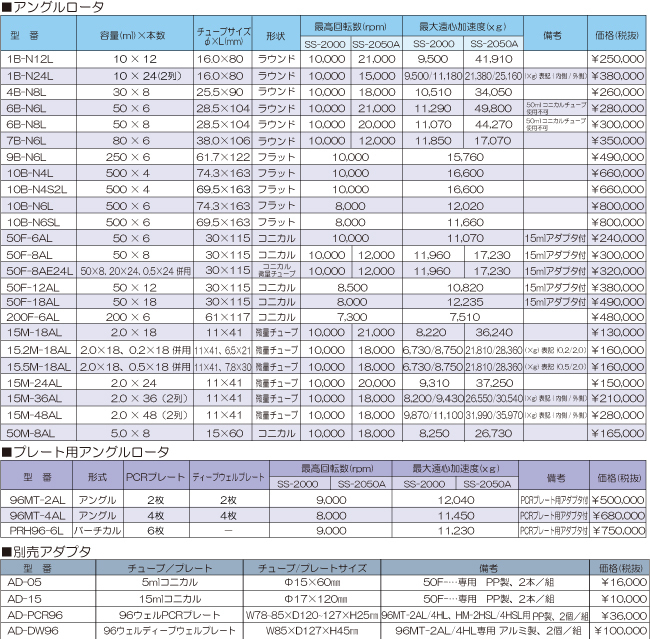This screenshot has height=639, width=650.
Task: Select the 15,760 acceleration value
Action: (x=465, y=157)
